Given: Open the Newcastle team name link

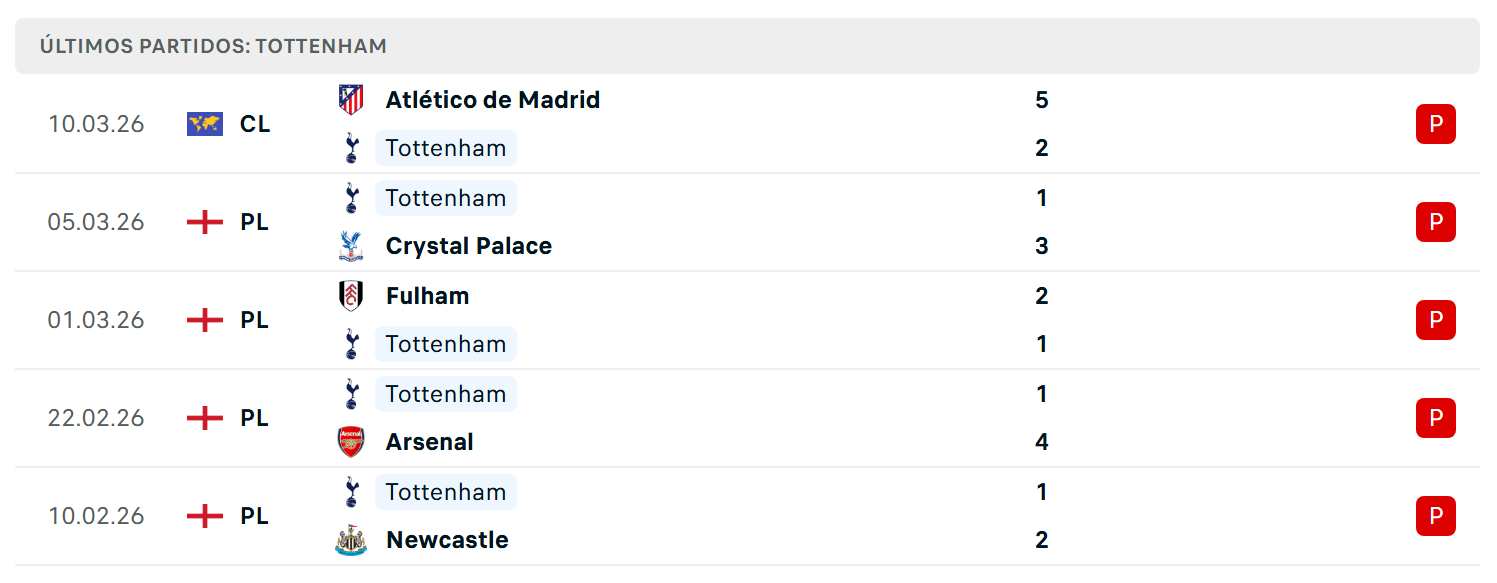Looking at the screenshot, I should [x=447, y=540].
